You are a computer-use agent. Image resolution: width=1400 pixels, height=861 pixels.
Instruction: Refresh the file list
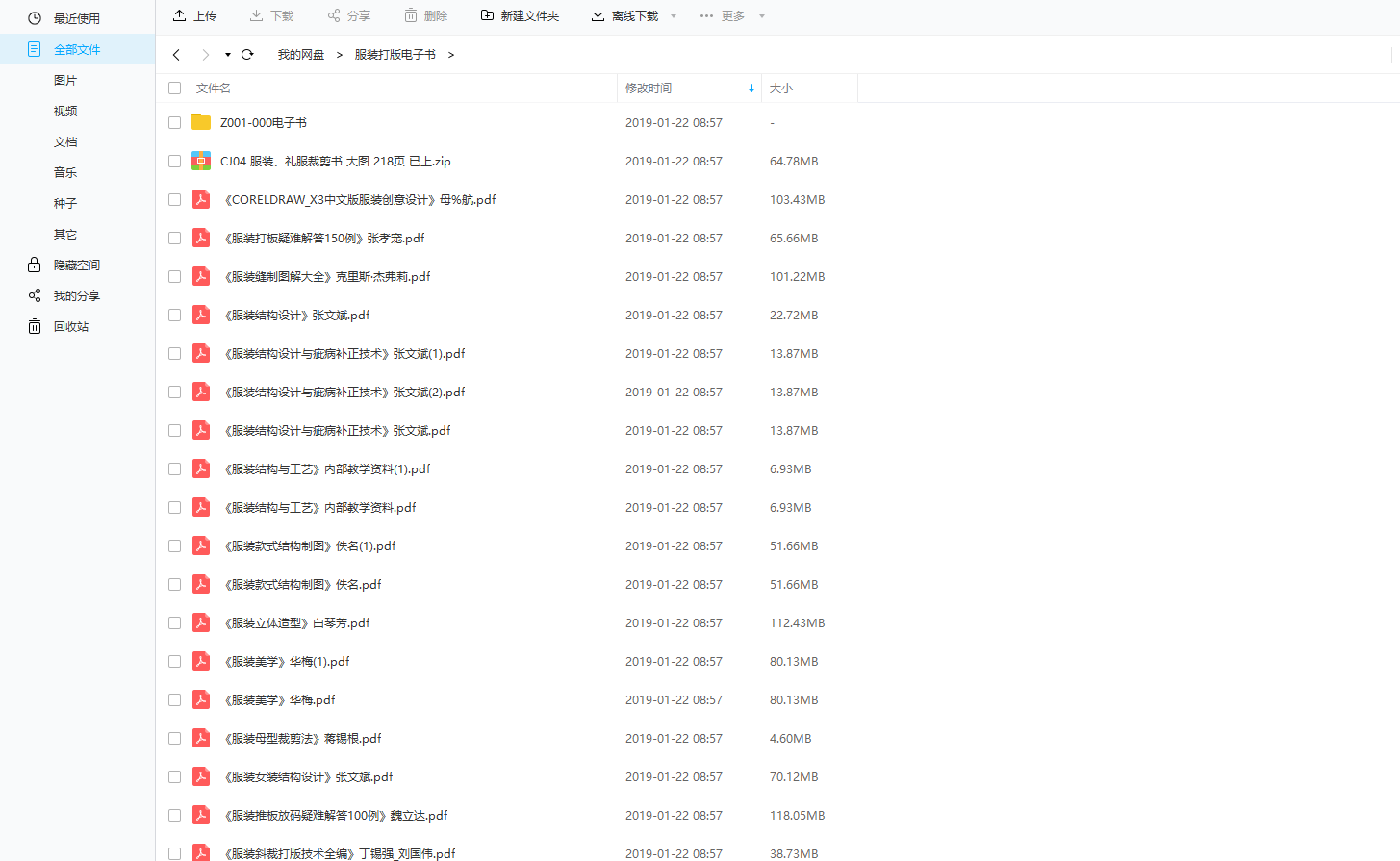(x=246, y=55)
